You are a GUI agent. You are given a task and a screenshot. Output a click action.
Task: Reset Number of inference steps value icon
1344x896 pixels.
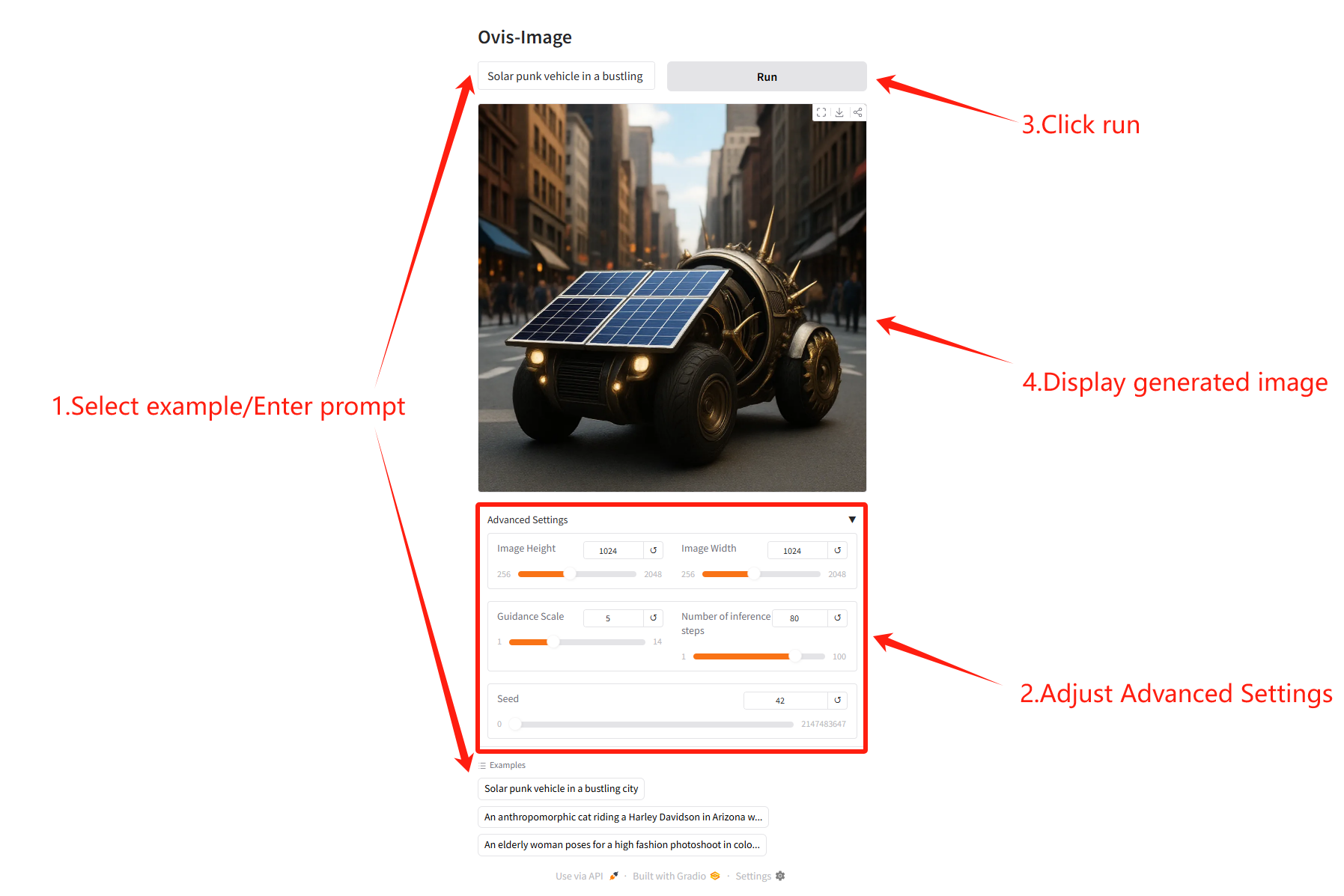838,618
